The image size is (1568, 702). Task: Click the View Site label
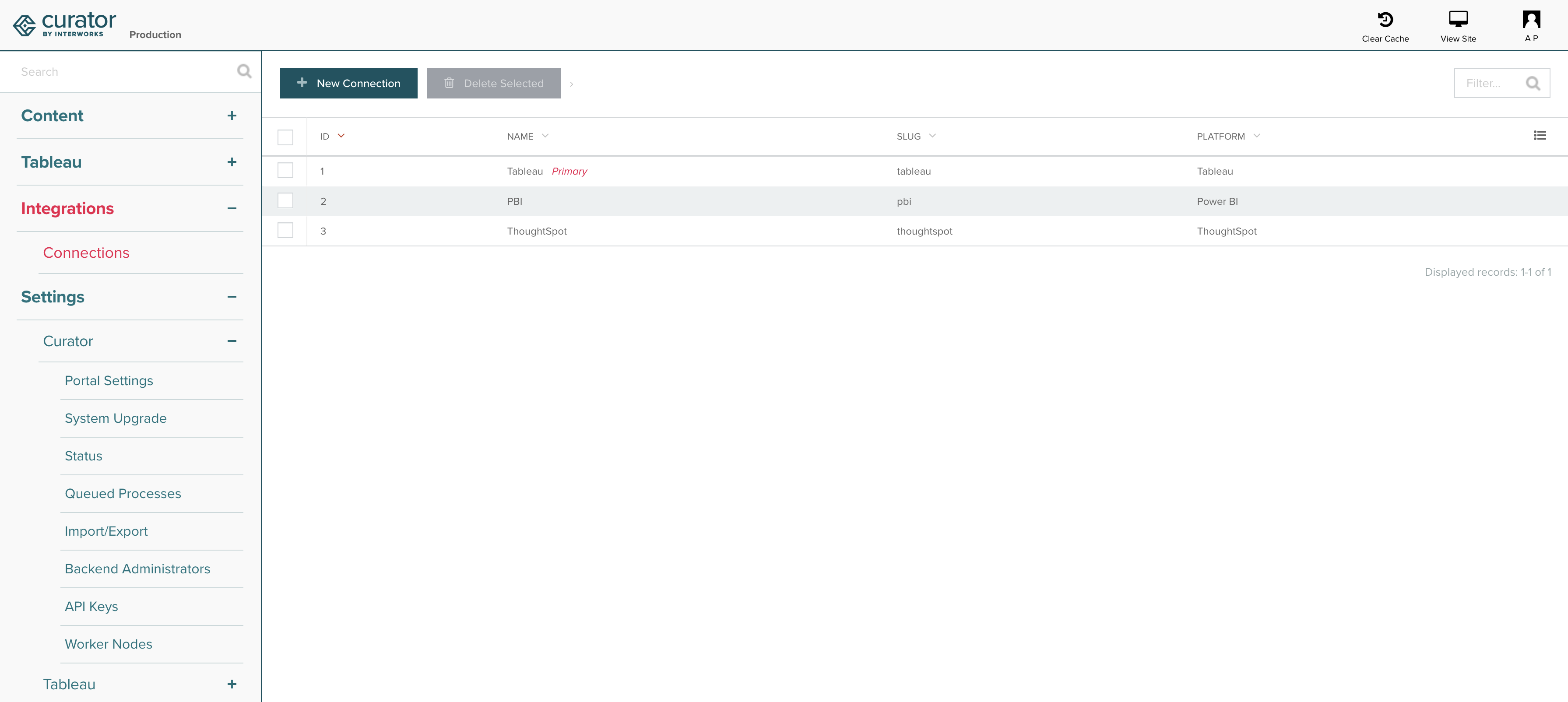coord(1458,39)
